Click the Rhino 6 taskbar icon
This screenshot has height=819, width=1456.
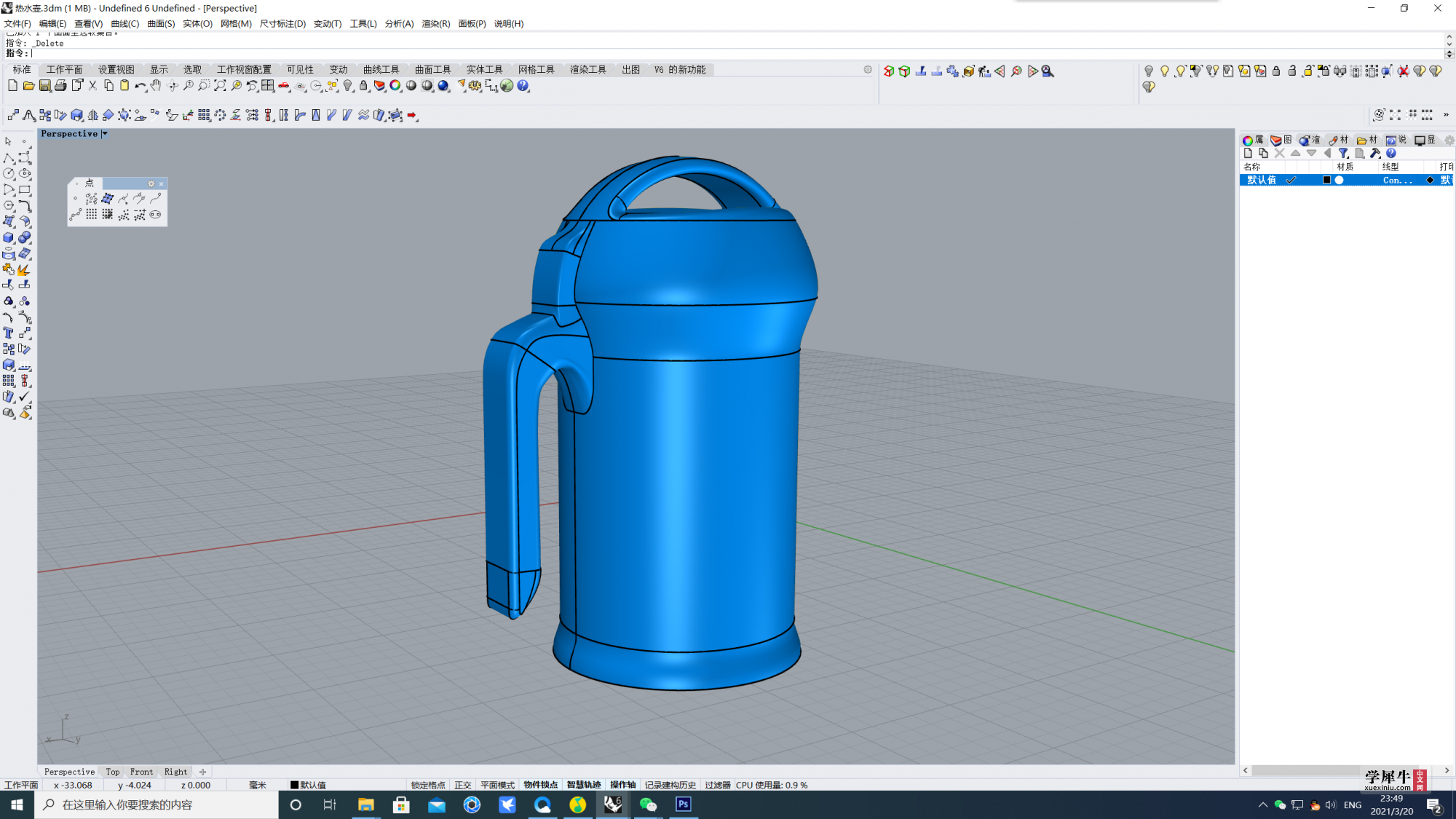tap(613, 804)
